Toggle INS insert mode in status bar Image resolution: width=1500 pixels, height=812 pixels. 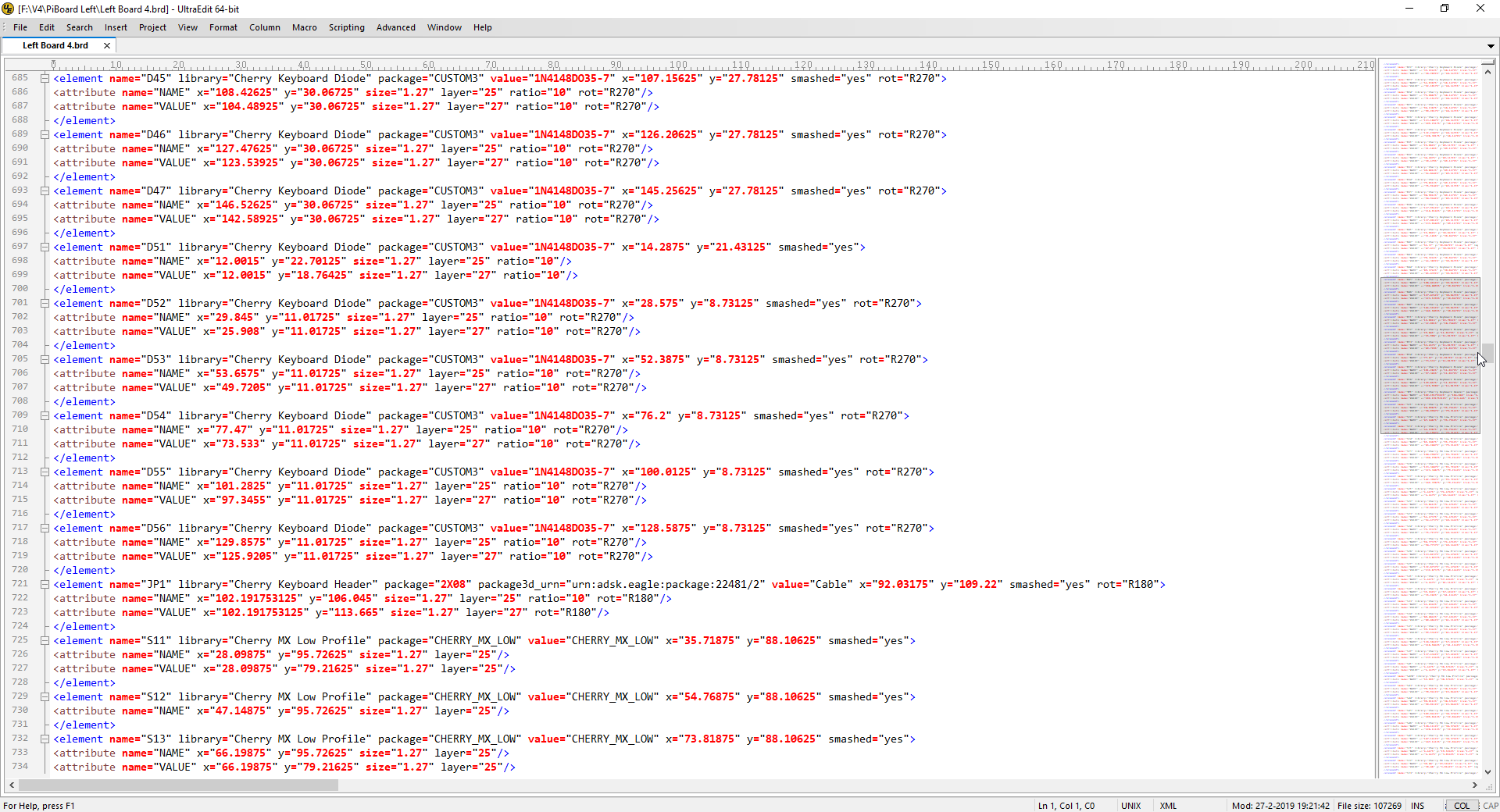tap(1418, 806)
